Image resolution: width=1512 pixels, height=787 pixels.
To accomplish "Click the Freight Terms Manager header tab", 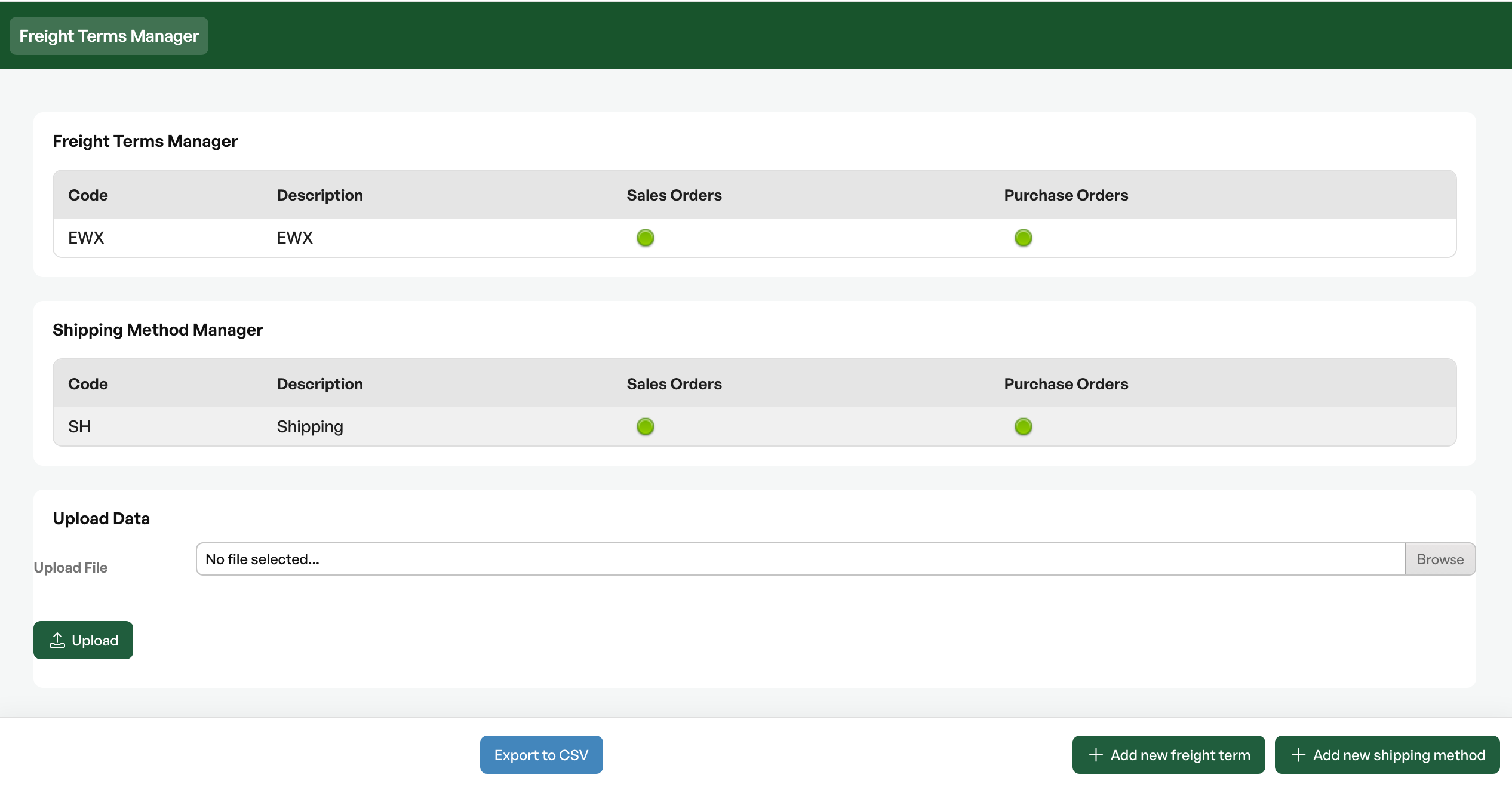I will click(109, 36).
